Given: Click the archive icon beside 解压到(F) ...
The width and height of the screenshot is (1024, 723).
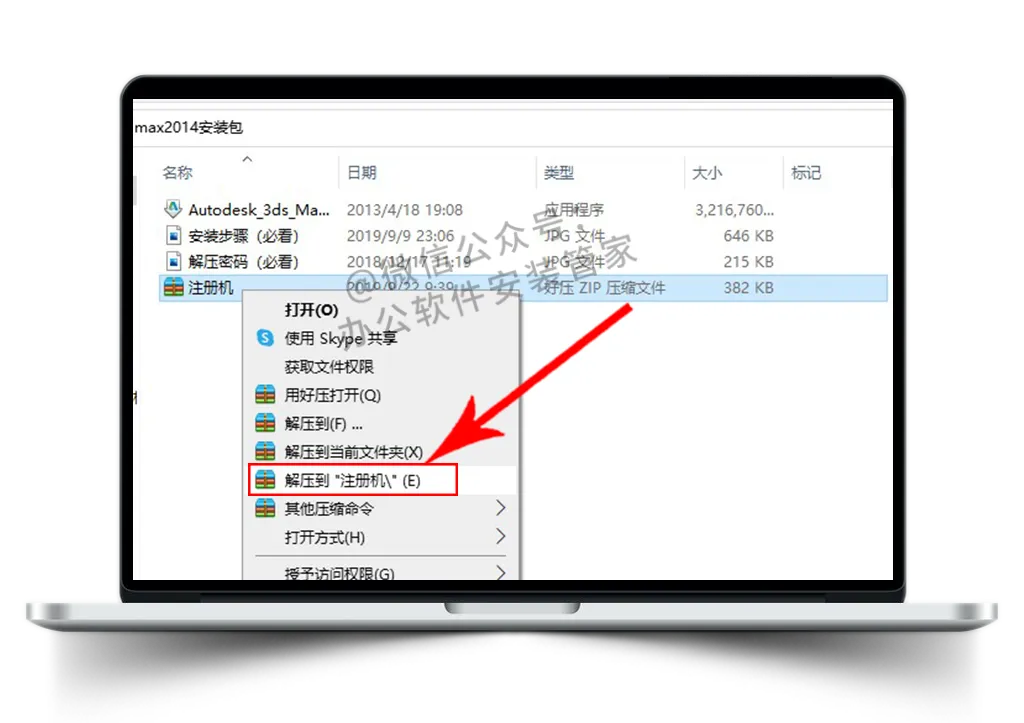Looking at the screenshot, I should pos(265,423).
